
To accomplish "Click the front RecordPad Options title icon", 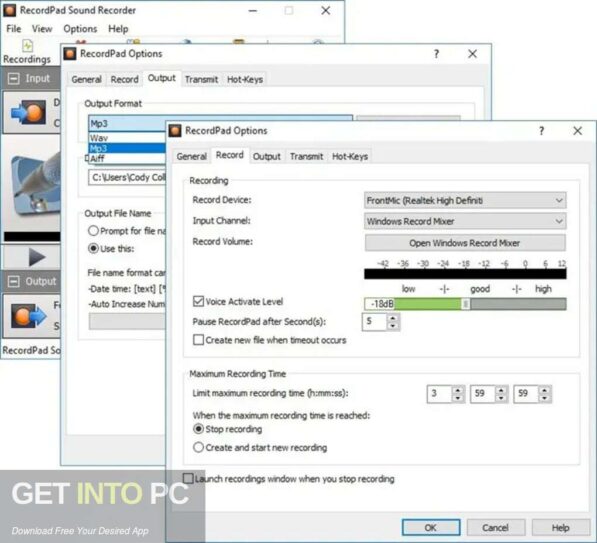I will pos(175,131).
